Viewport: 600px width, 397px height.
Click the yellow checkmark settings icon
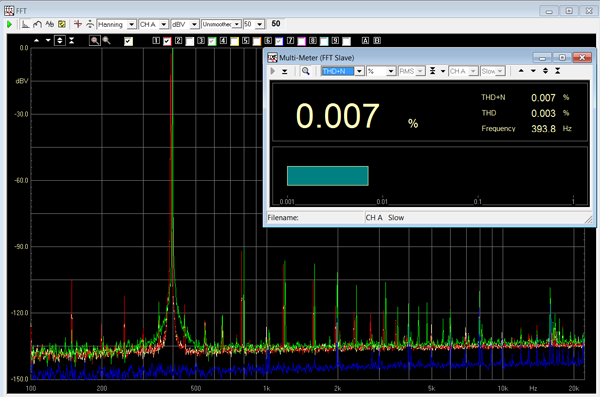pos(62,25)
